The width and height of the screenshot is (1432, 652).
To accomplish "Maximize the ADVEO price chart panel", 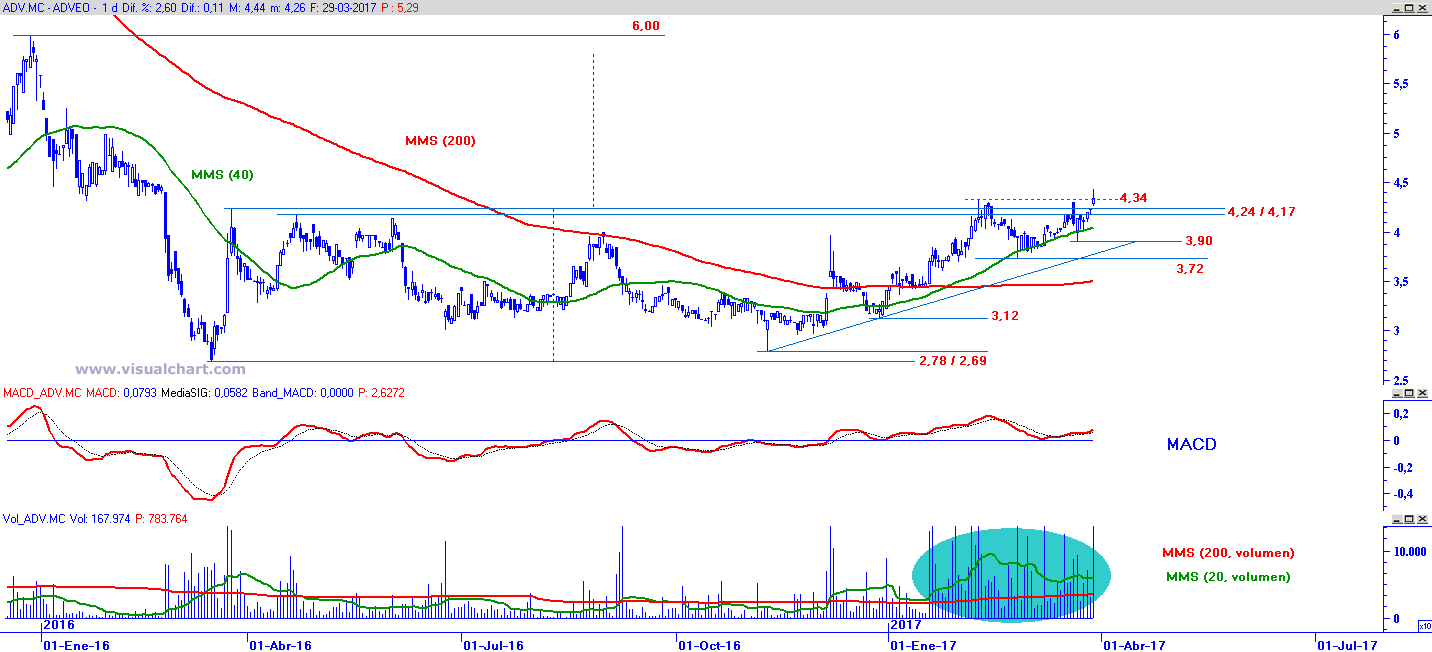I will click(x=1407, y=7).
